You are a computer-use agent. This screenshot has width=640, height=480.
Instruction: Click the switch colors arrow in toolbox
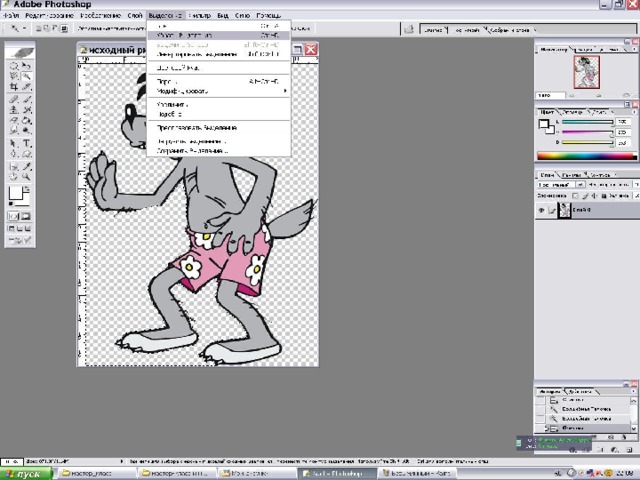coord(27,189)
